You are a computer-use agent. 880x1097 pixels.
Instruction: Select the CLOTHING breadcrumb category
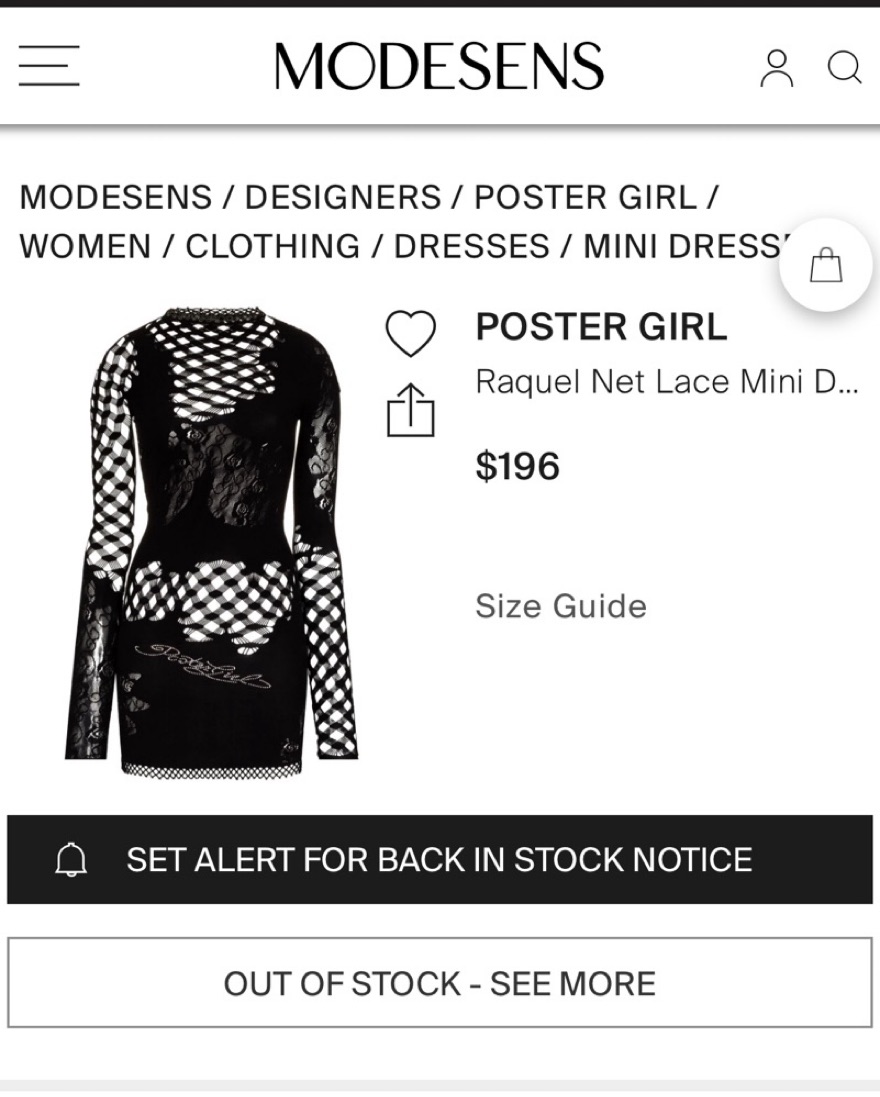pyautogui.click(x=273, y=246)
